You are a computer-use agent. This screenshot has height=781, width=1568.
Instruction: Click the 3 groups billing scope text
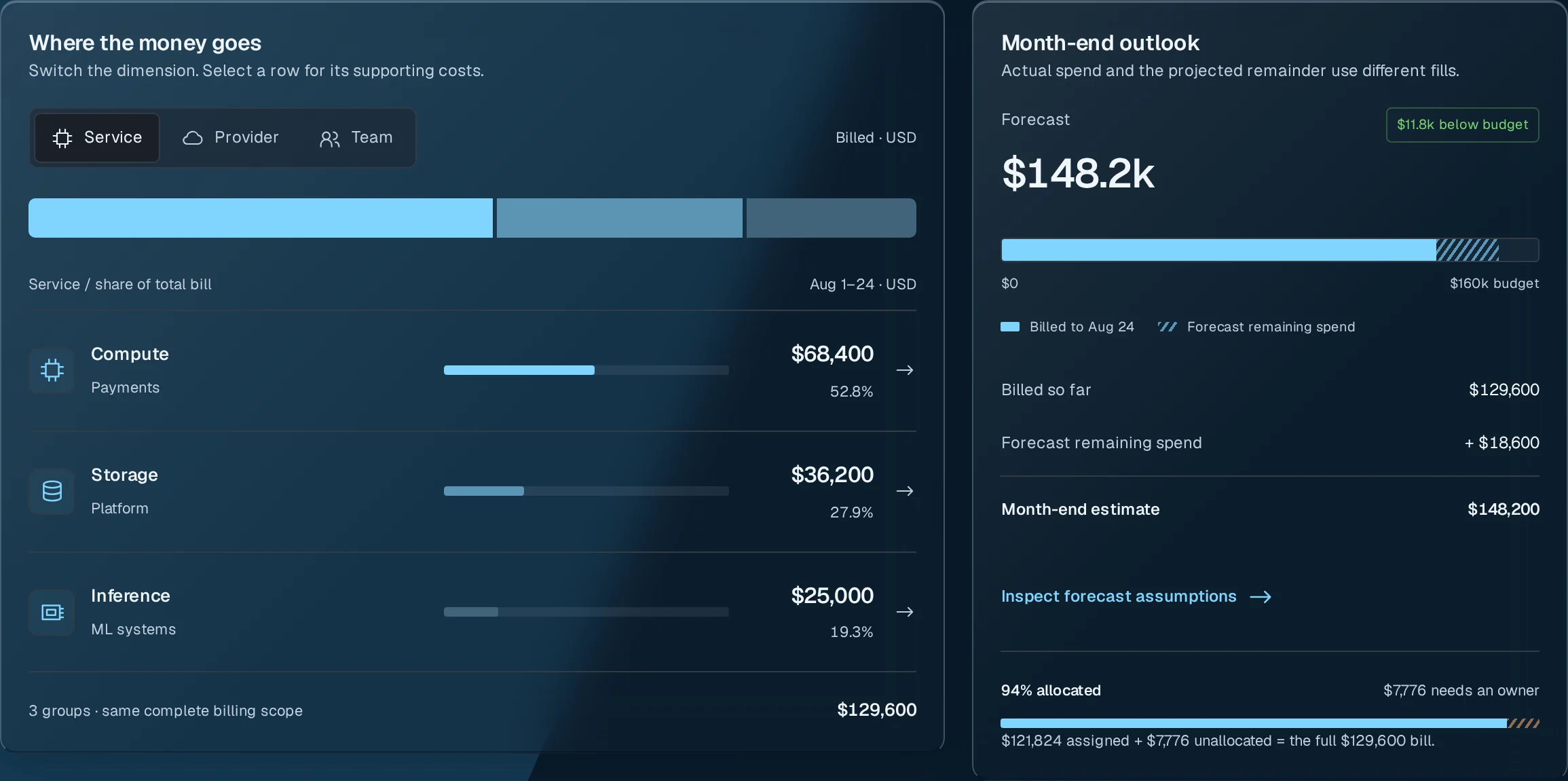166,711
